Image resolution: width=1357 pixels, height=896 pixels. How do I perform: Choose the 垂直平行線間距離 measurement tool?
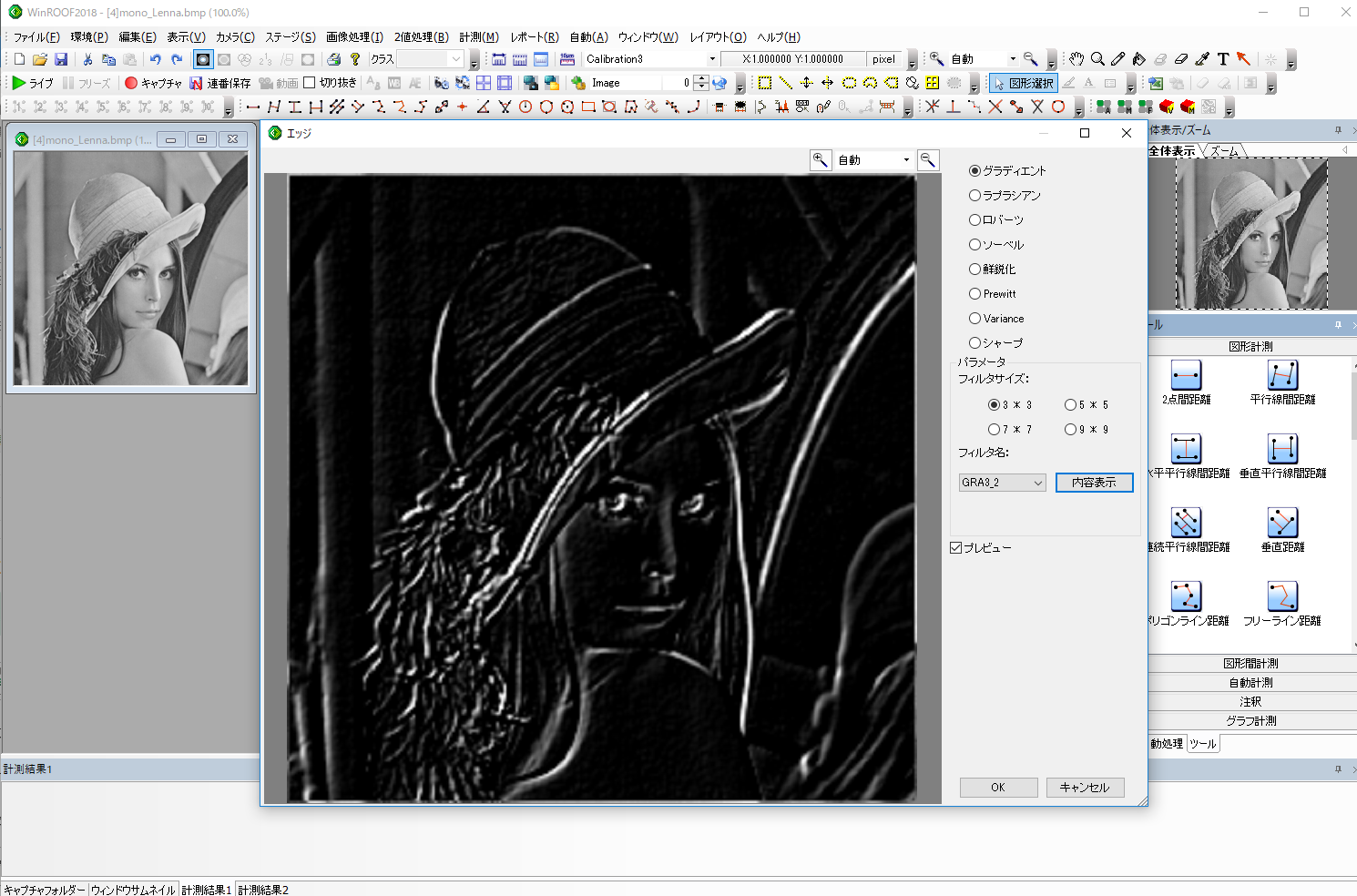click(x=1282, y=456)
